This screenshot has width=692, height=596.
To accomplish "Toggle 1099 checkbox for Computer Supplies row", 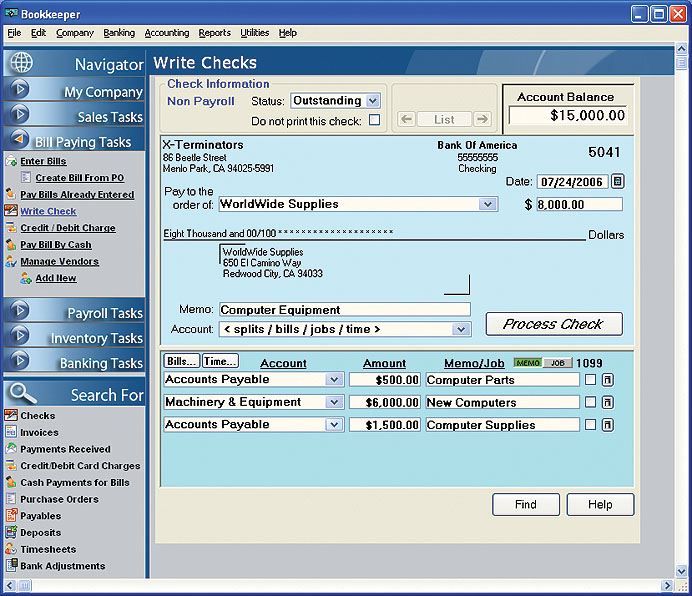I will 590,425.
